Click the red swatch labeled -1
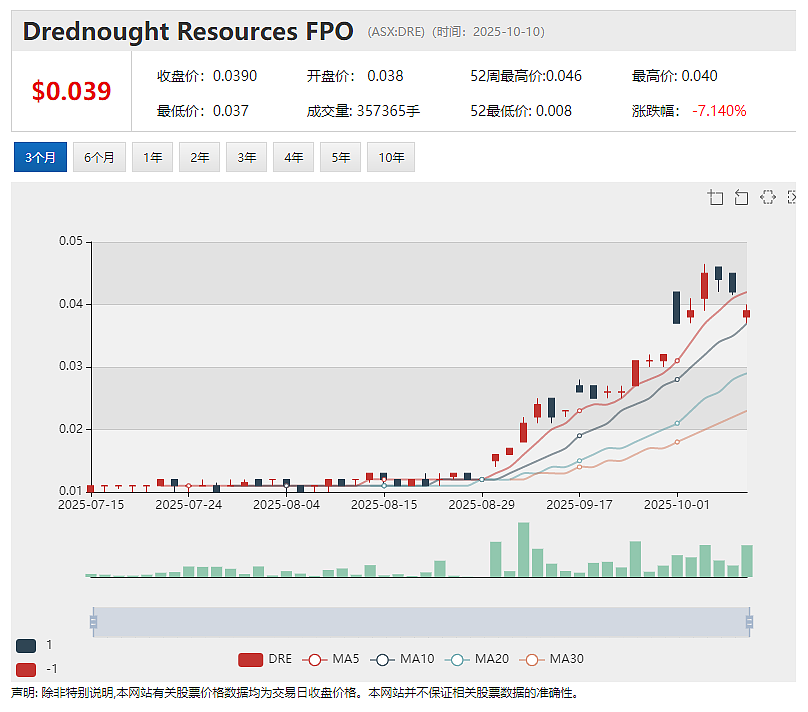 pos(26,669)
